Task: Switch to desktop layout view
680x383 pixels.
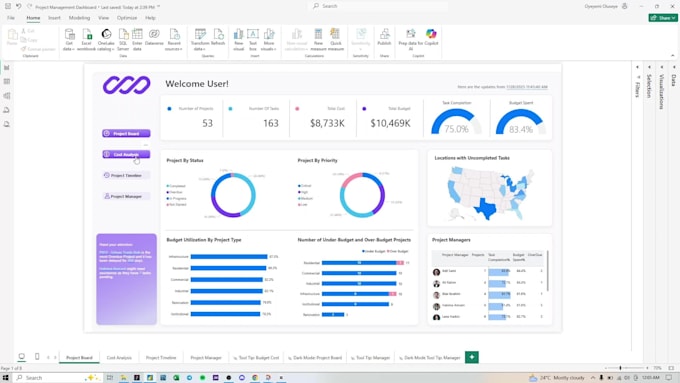Action: (x=21, y=357)
